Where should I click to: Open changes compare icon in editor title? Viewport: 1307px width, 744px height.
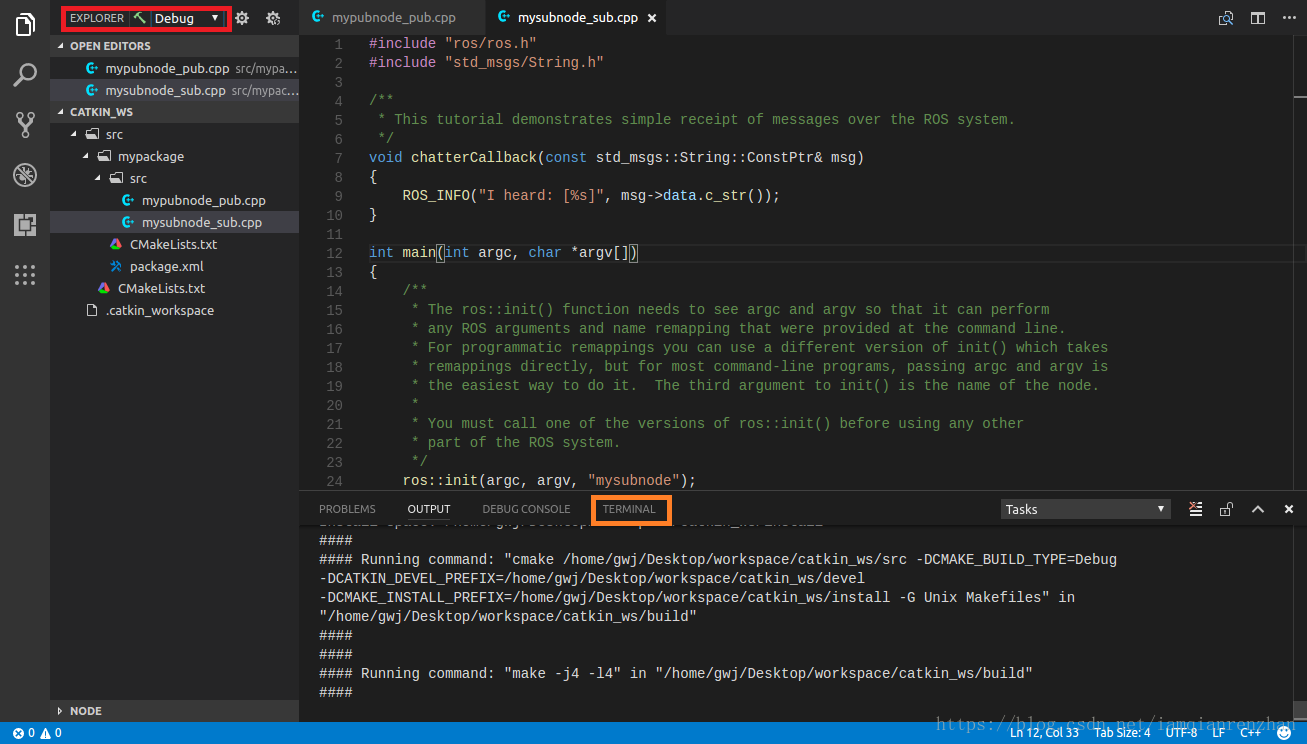click(1226, 18)
